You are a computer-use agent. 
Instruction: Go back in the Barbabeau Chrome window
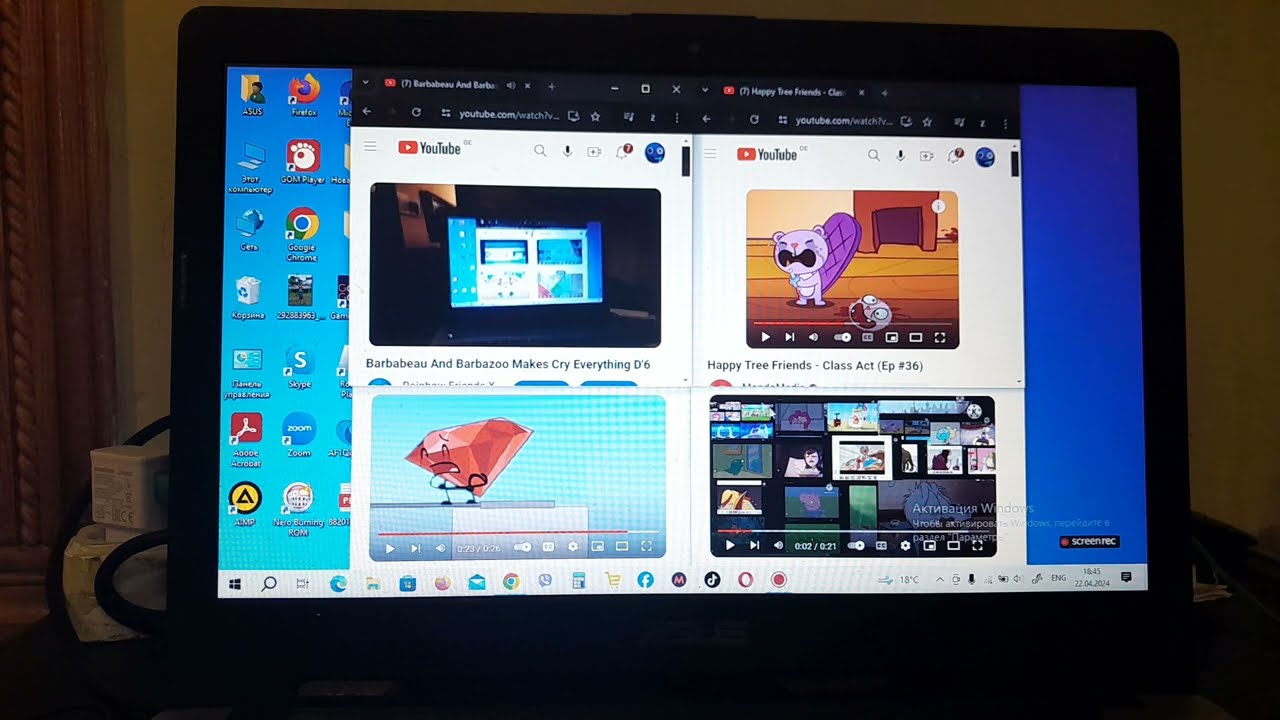(x=367, y=112)
